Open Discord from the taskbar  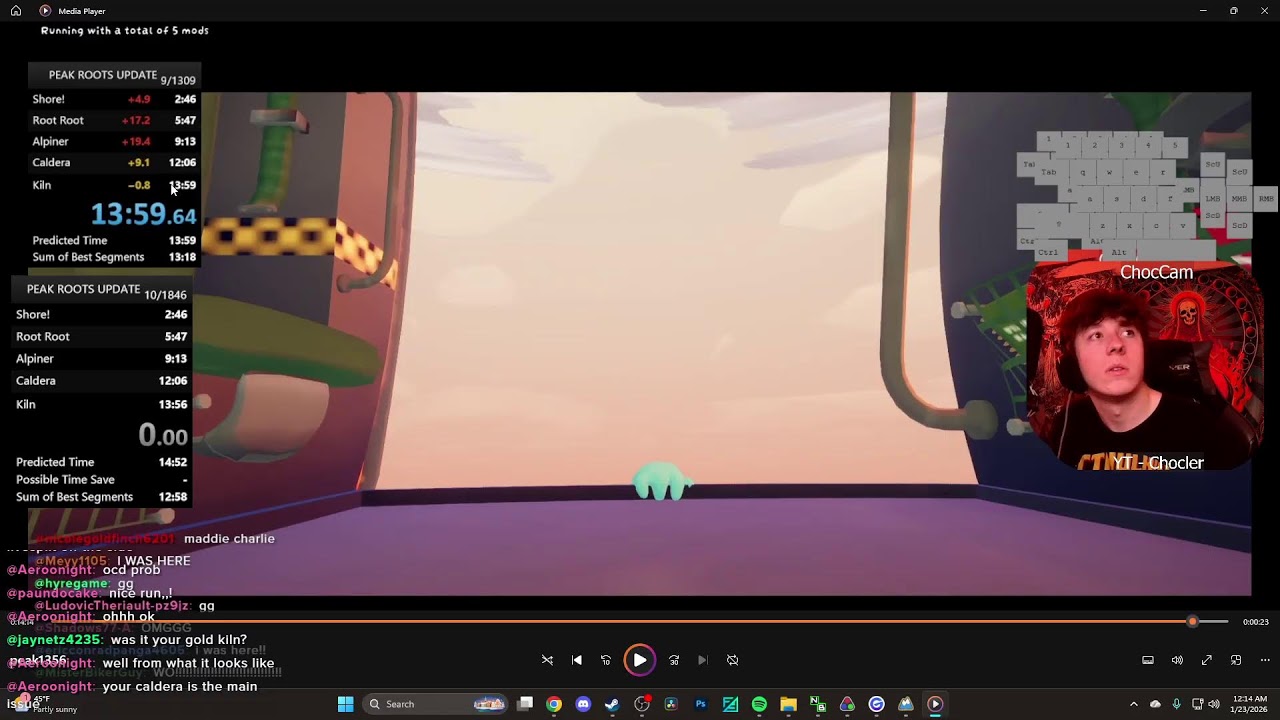583,704
